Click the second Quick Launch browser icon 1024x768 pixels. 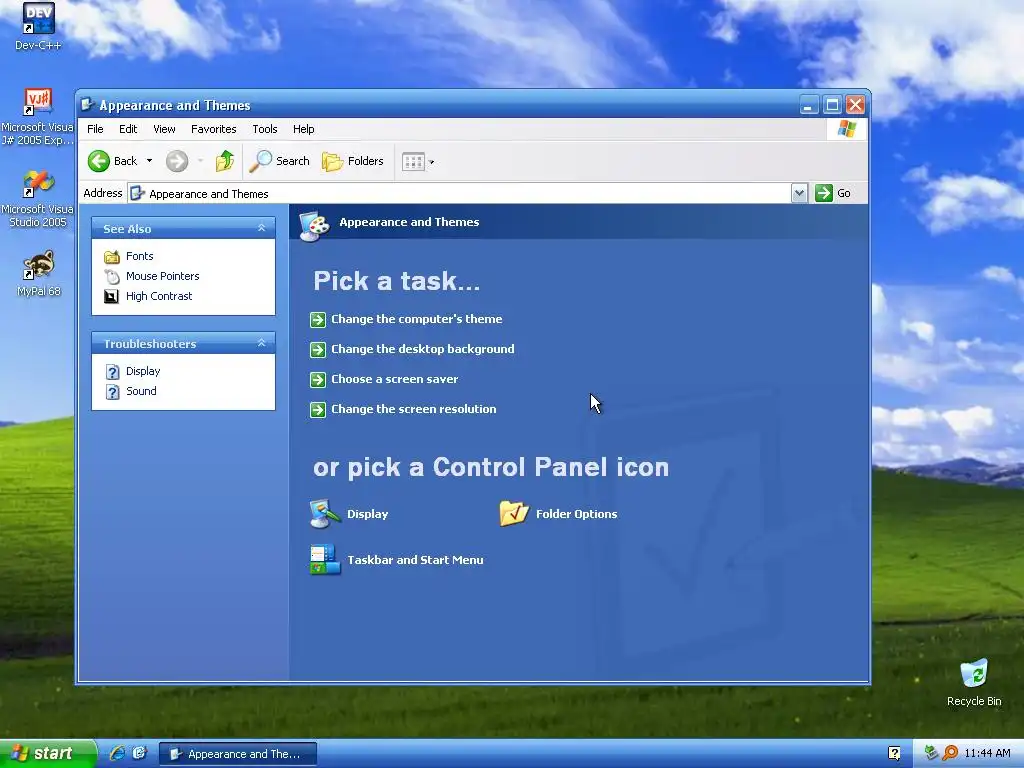pyautogui.click(x=140, y=753)
